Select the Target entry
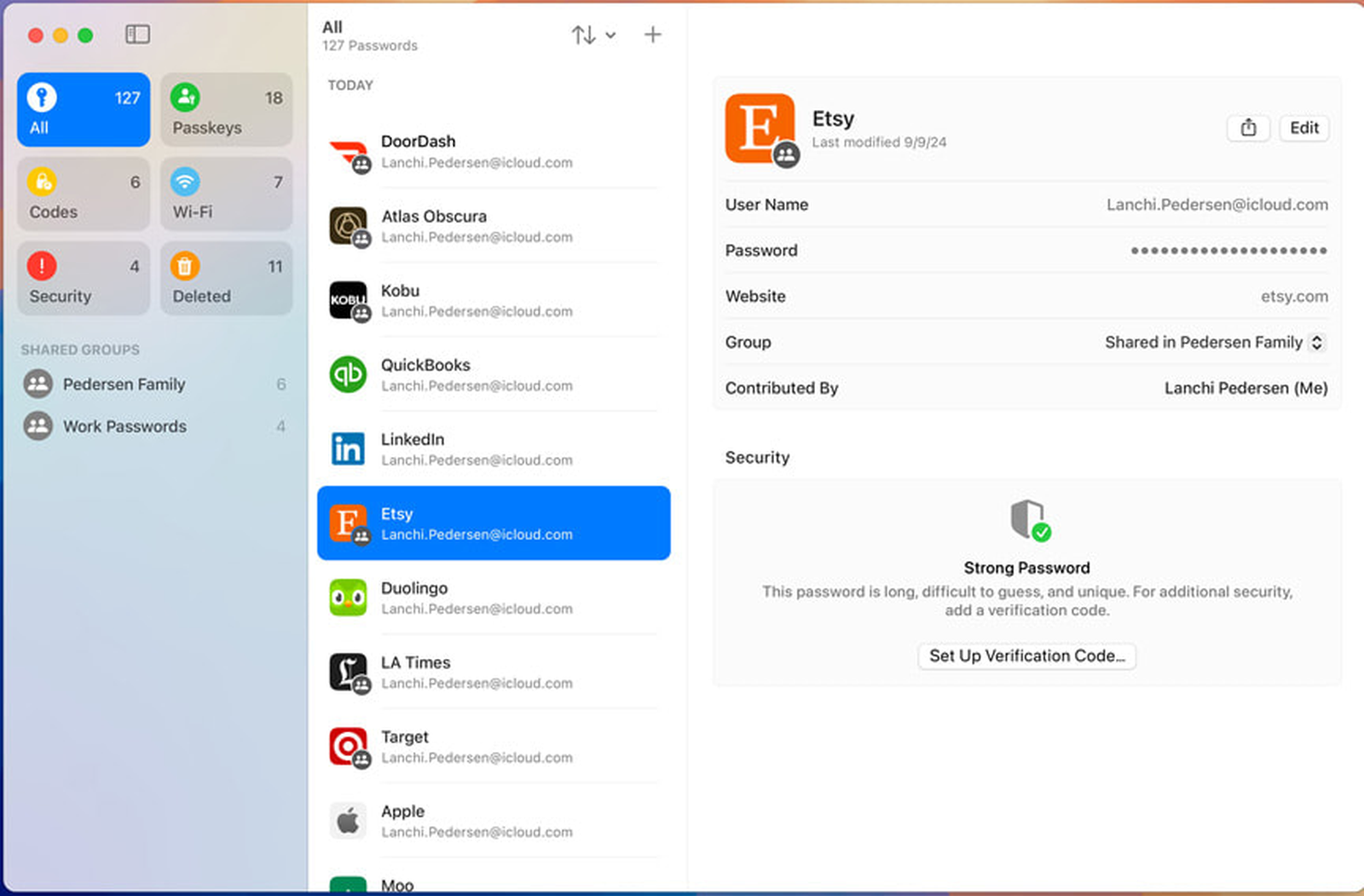 [494, 746]
